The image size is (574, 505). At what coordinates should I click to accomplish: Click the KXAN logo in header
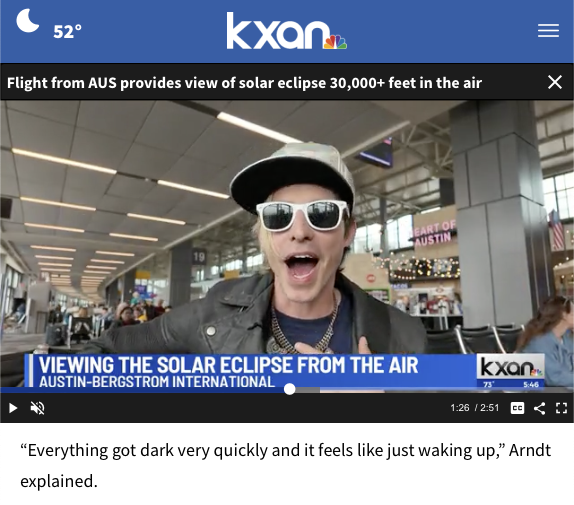click(286, 31)
